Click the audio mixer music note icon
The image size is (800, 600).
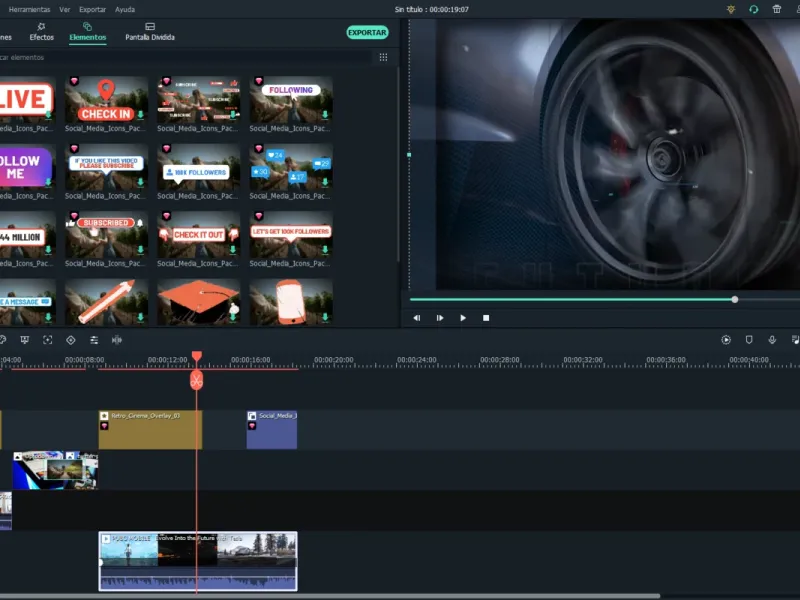(x=795, y=340)
